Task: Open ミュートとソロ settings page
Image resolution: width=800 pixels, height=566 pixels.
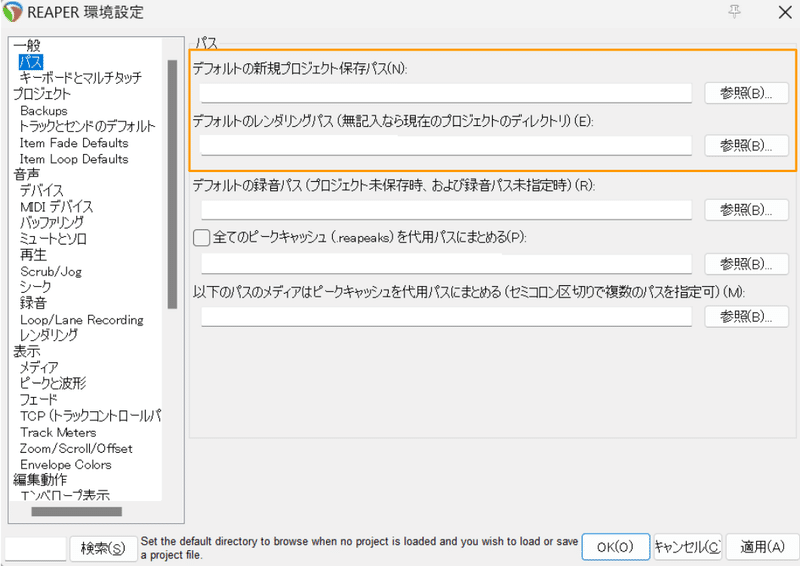Action: pyautogui.click(x=53, y=239)
